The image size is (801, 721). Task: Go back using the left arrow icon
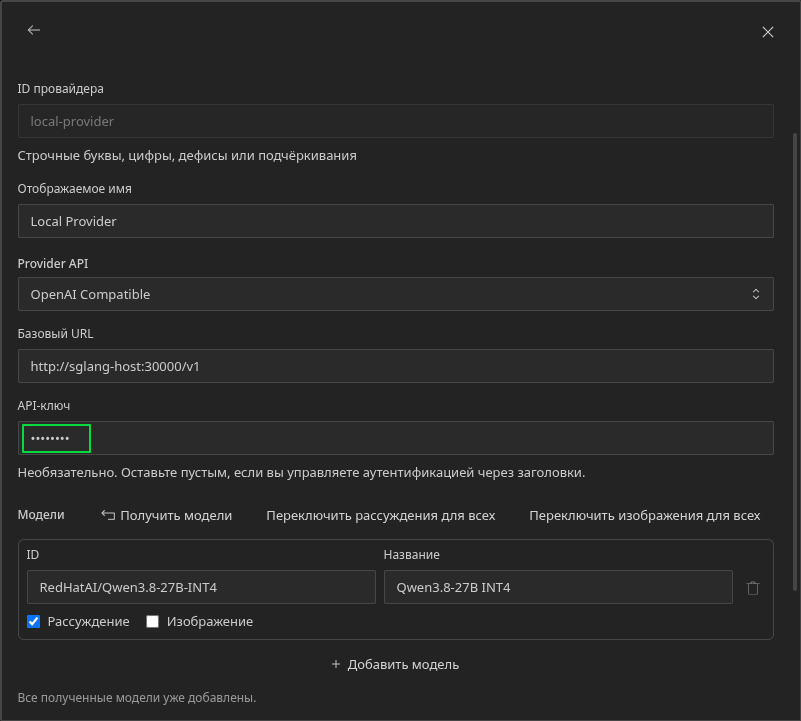(34, 31)
